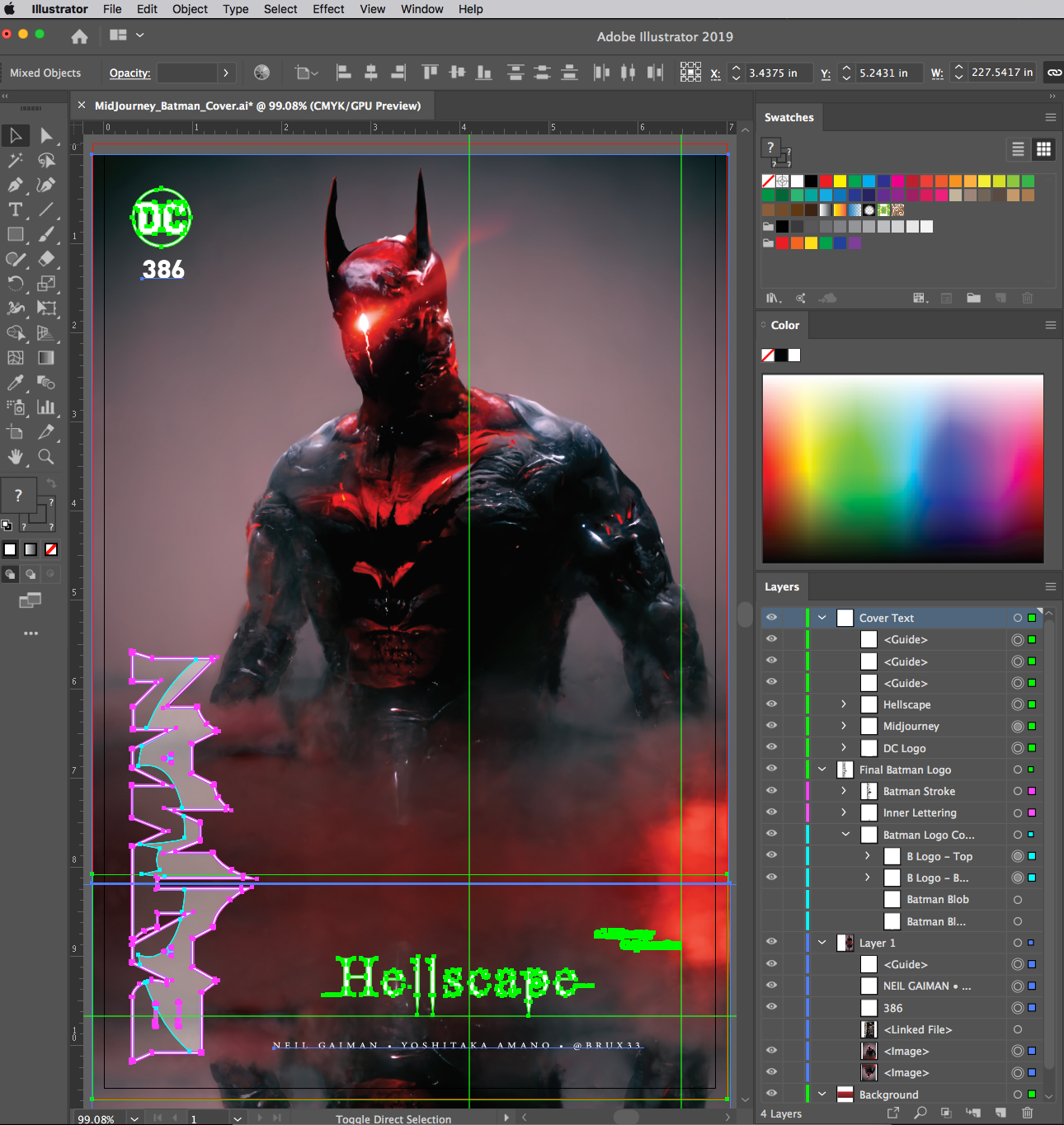Viewport: 1064px width, 1125px height.
Task: Collapse the Final Batman Logo layer
Action: point(822,770)
